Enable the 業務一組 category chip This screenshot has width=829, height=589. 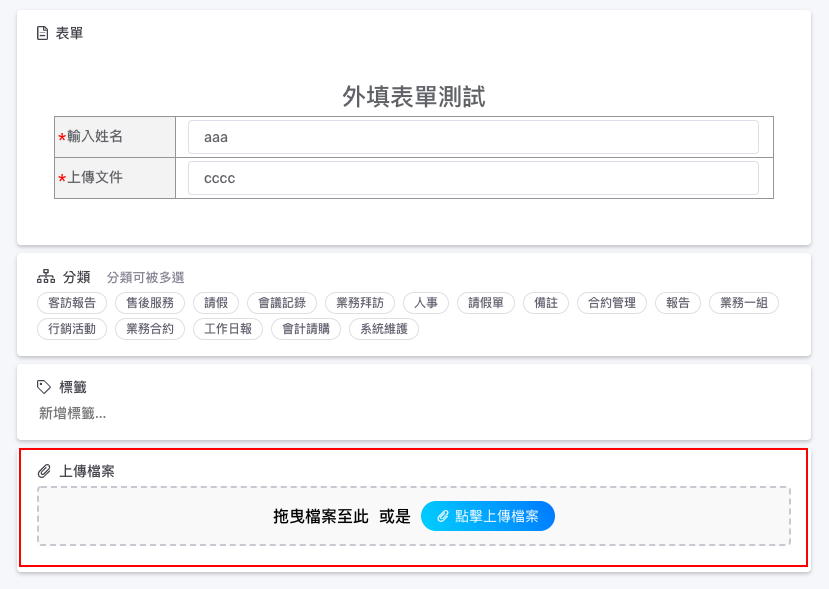pyautogui.click(x=744, y=303)
